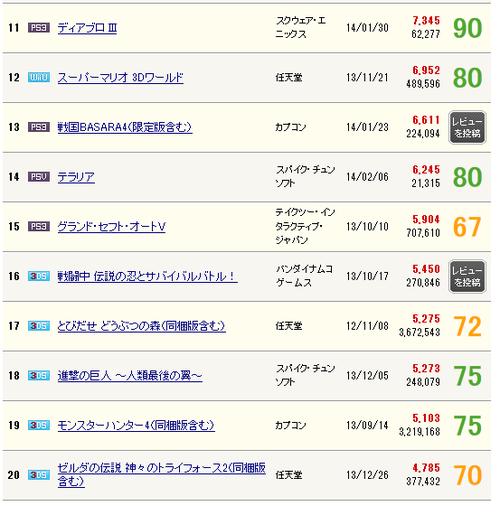Click publisher スクウェア・エニックス in row 11
Image resolution: width=500 pixels, height=506 pixels.
[301, 28]
